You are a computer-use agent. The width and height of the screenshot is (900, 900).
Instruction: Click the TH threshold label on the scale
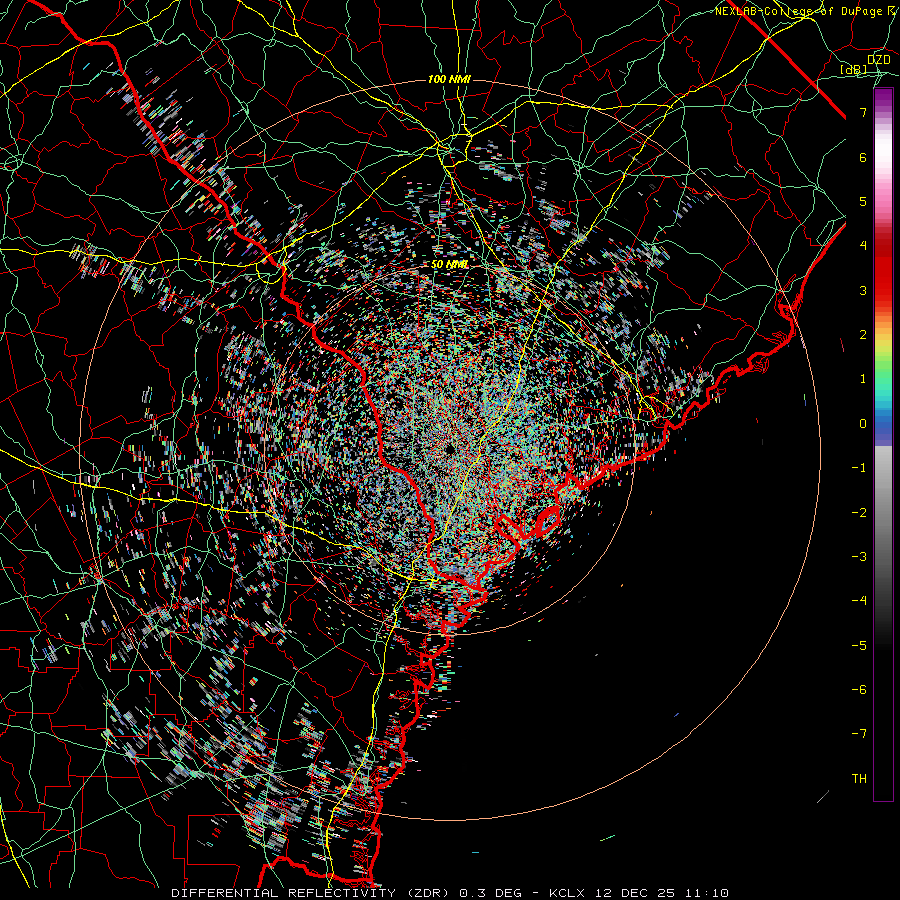click(x=859, y=779)
